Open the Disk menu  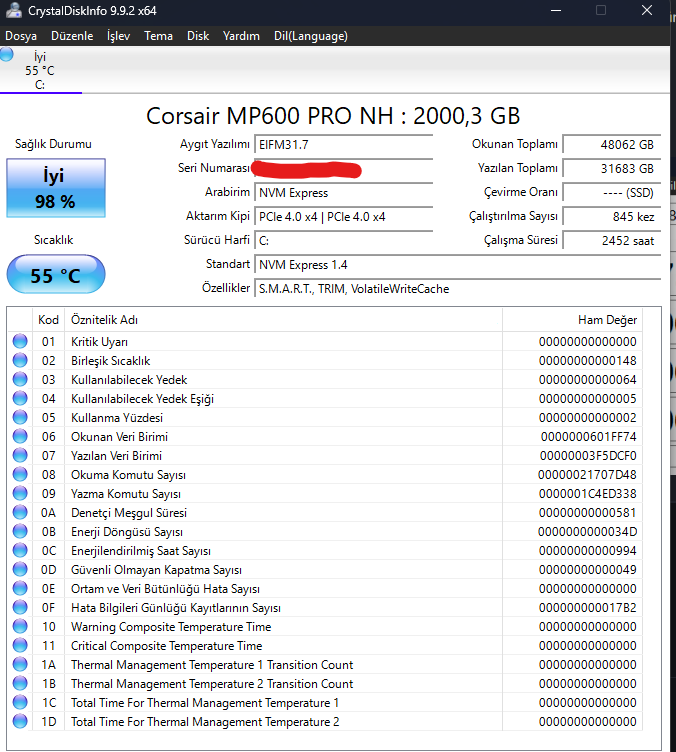point(198,36)
